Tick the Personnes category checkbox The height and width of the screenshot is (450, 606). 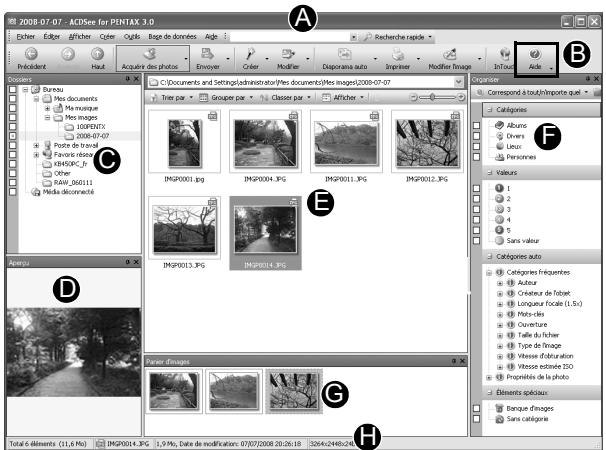pyautogui.click(x=477, y=157)
